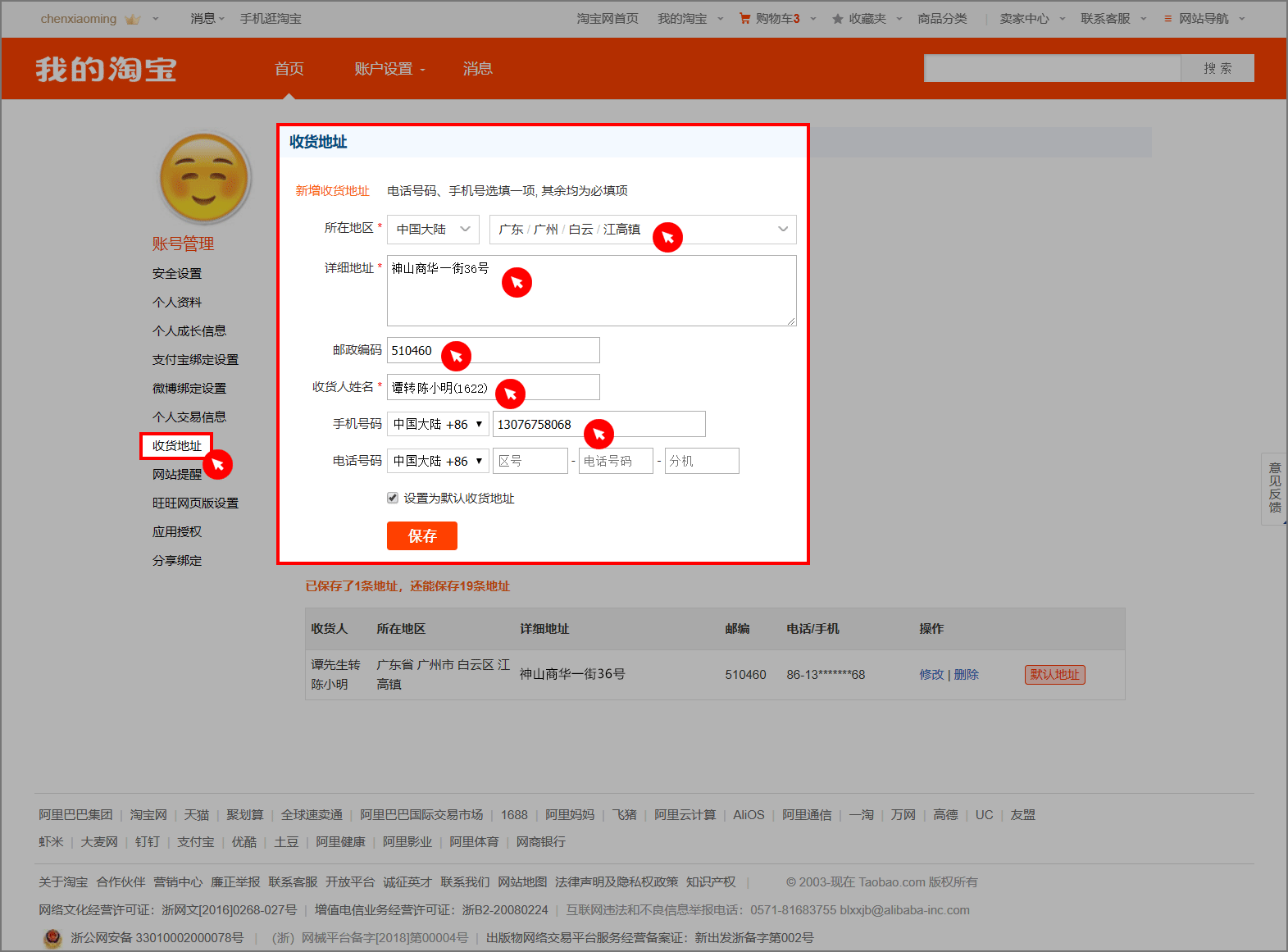This screenshot has width=1288, height=952.
Task: Click the mobile number field 13076758068
Action: pyautogui.click(x=598, y=424)
